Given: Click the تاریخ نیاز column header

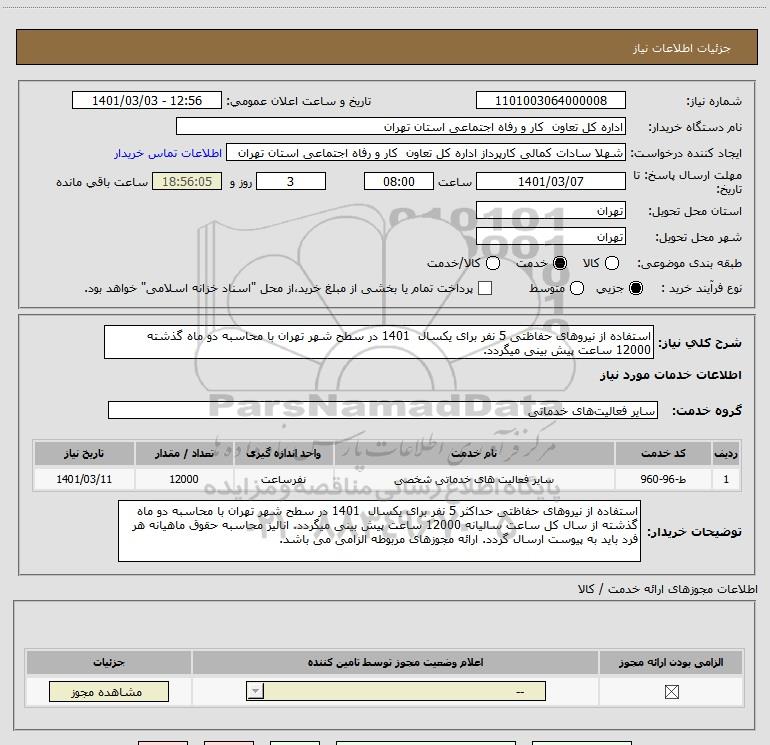Looking at the screenshot, I should tap(84, 453).
